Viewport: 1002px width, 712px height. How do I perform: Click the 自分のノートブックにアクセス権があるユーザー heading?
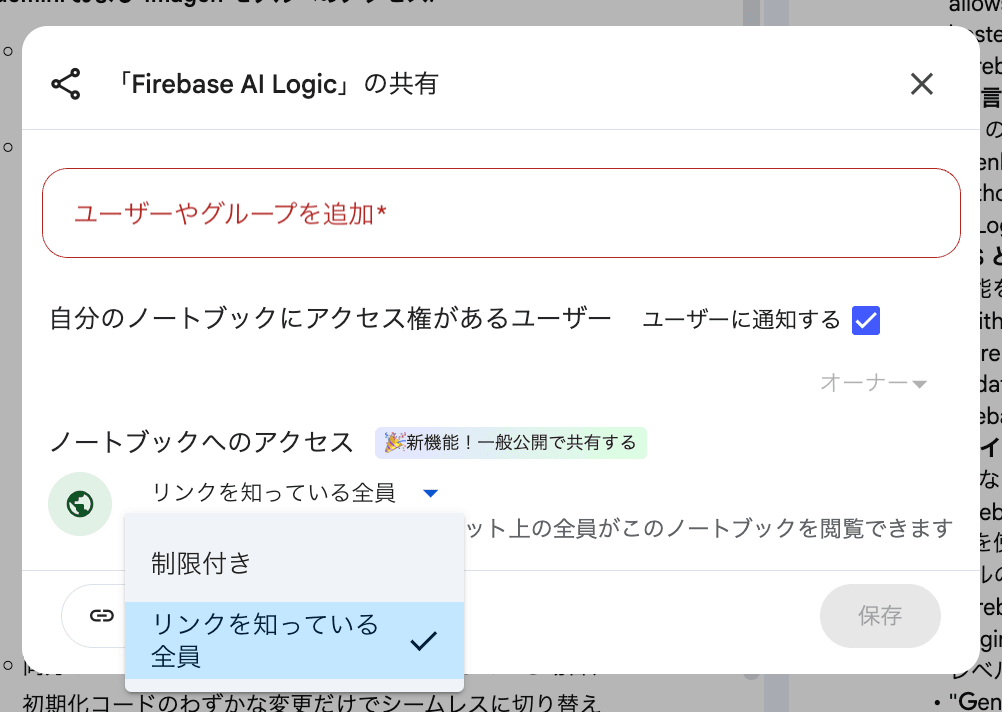(x=330, y=318)
